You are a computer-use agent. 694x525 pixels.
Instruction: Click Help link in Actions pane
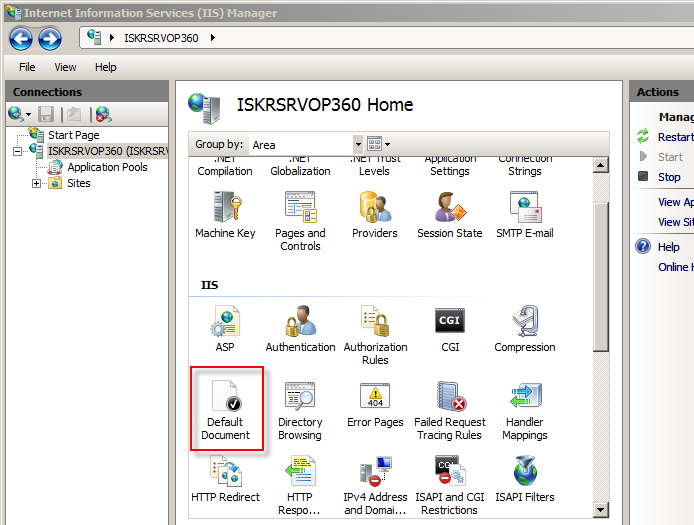pos(668,247)
